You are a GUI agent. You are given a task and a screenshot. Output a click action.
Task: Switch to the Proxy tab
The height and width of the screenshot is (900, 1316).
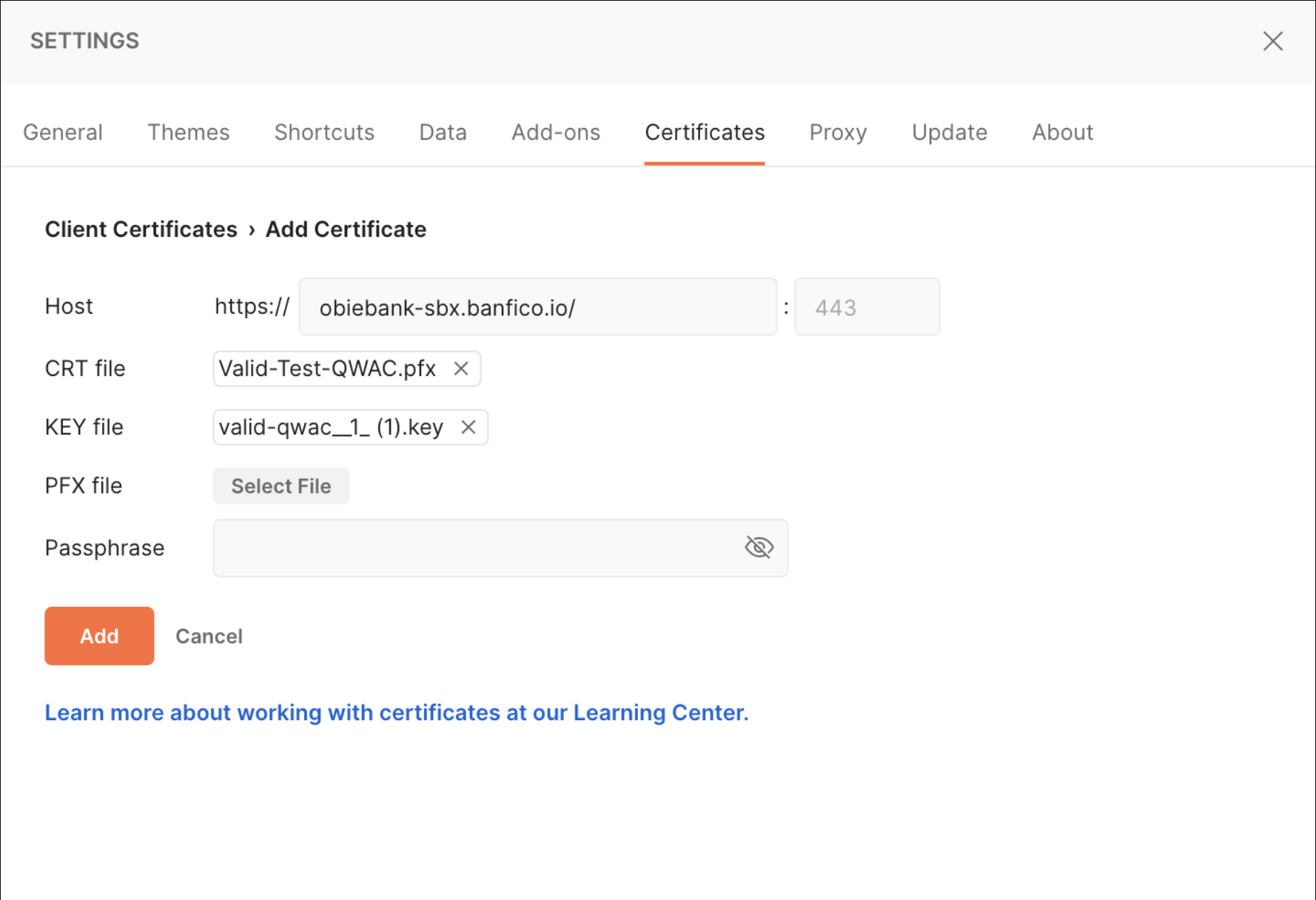(837, 132)
